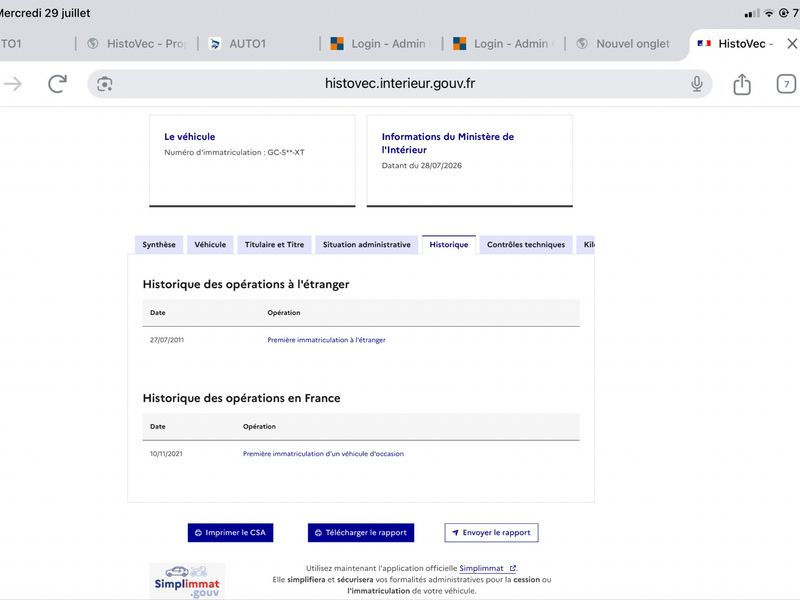800x600 pixels.
Task: Click Première immatriculation d'un véhicule d'occasion link
Action: click(323, 454)
